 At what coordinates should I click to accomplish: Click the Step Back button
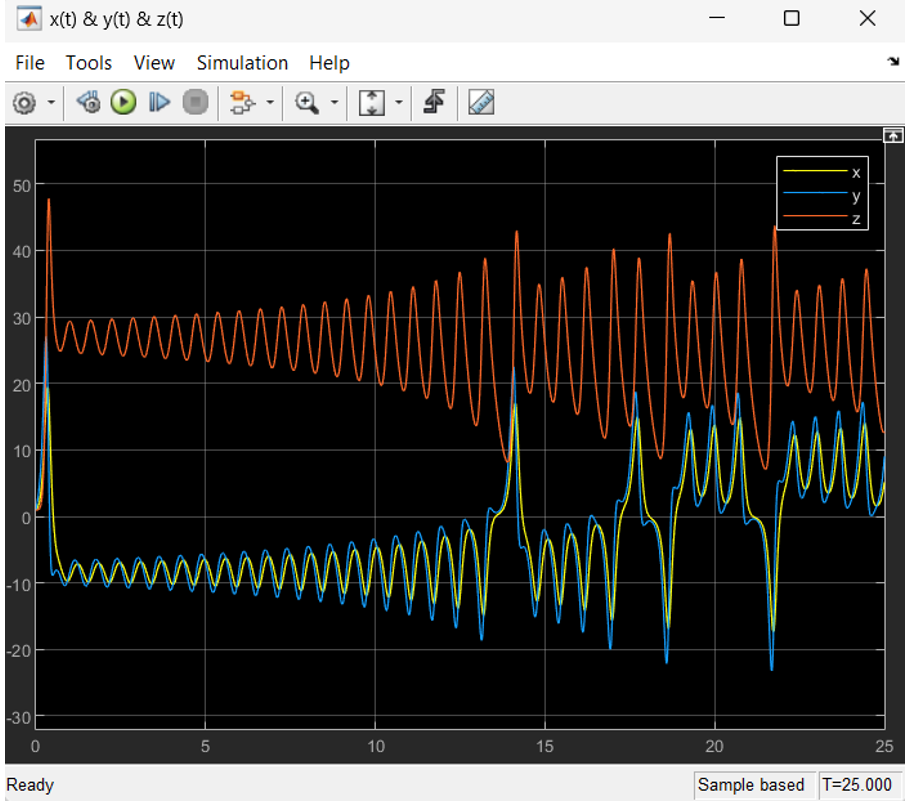89,103
